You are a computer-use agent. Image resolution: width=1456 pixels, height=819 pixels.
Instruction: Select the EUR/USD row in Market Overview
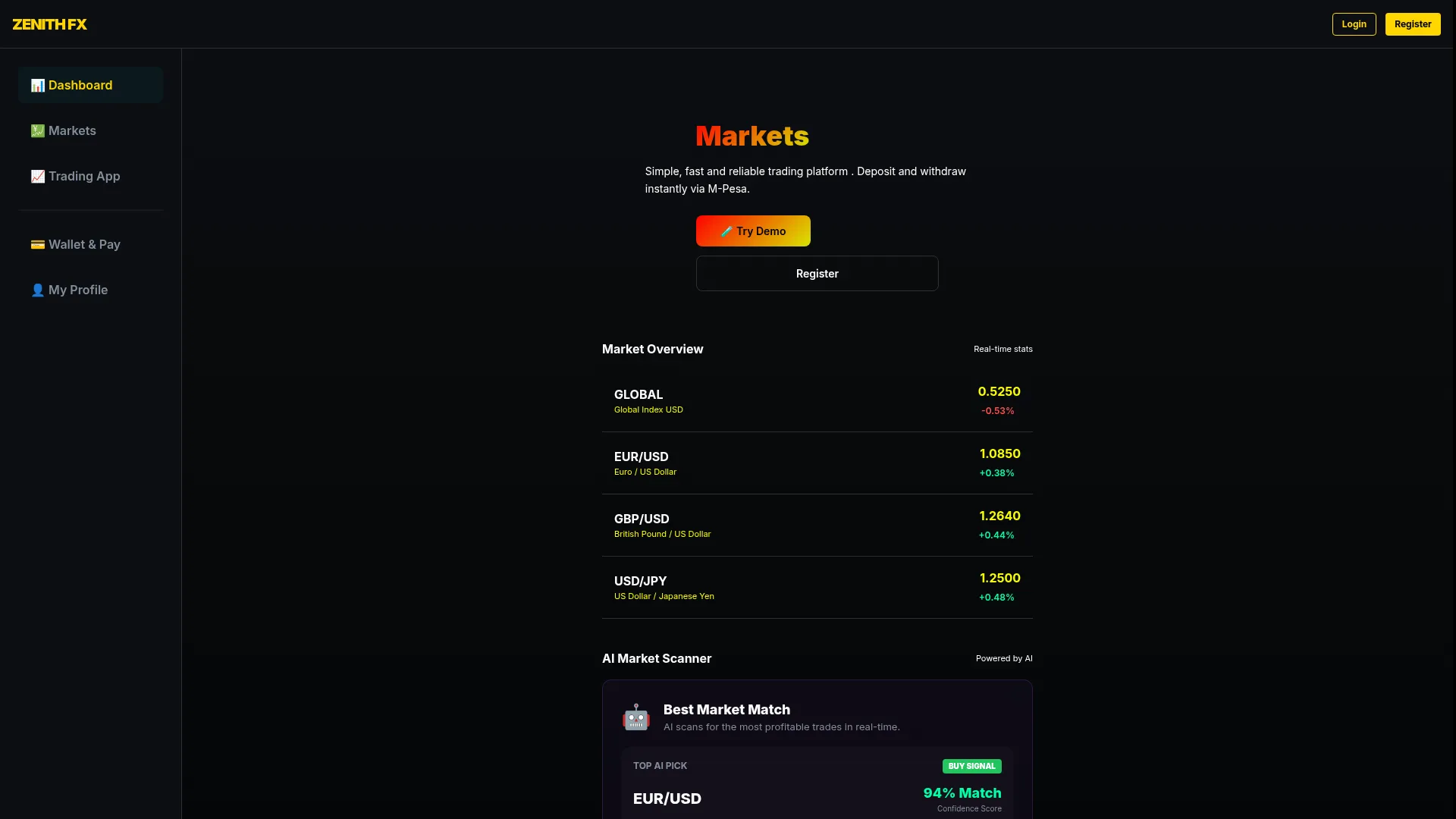817,463
